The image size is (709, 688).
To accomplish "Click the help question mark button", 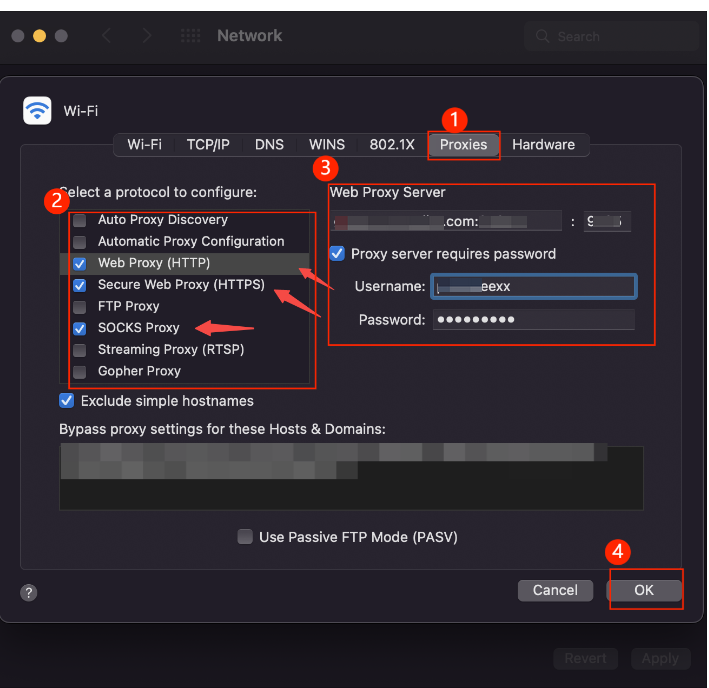I will pyautogui.click(x=29, y=593).
